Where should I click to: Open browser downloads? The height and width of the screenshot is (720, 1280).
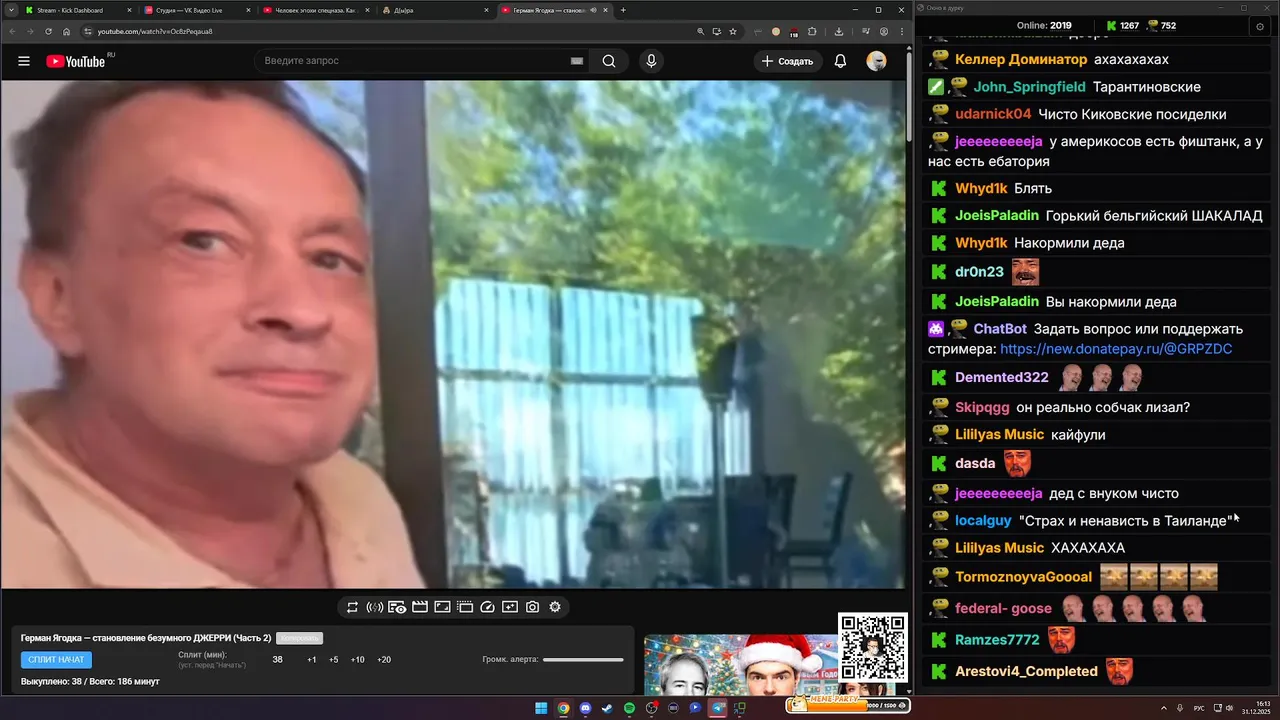coord(838,31)
